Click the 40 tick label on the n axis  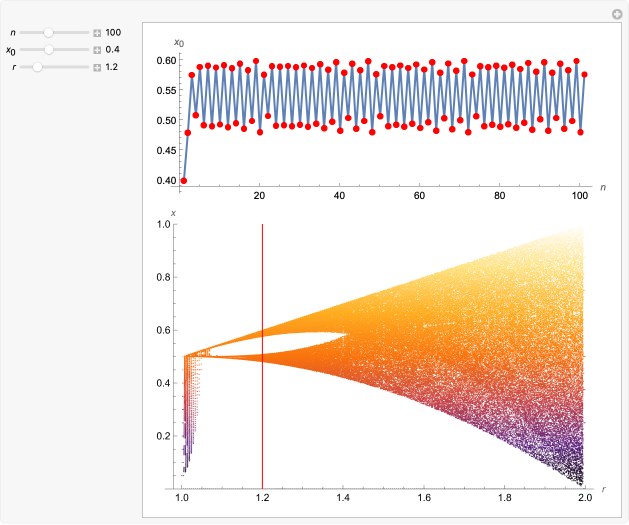[339, 196]
